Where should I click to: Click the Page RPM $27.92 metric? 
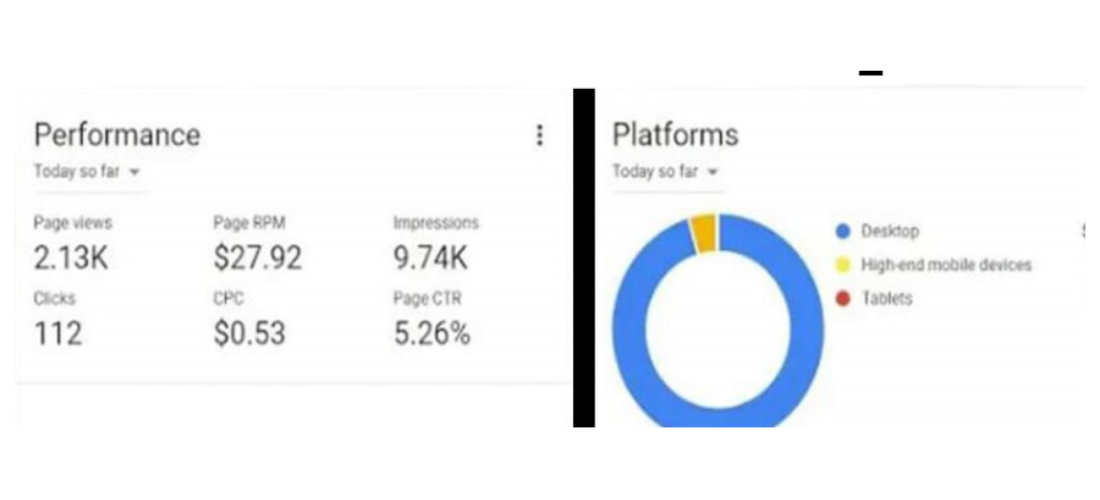257,243
